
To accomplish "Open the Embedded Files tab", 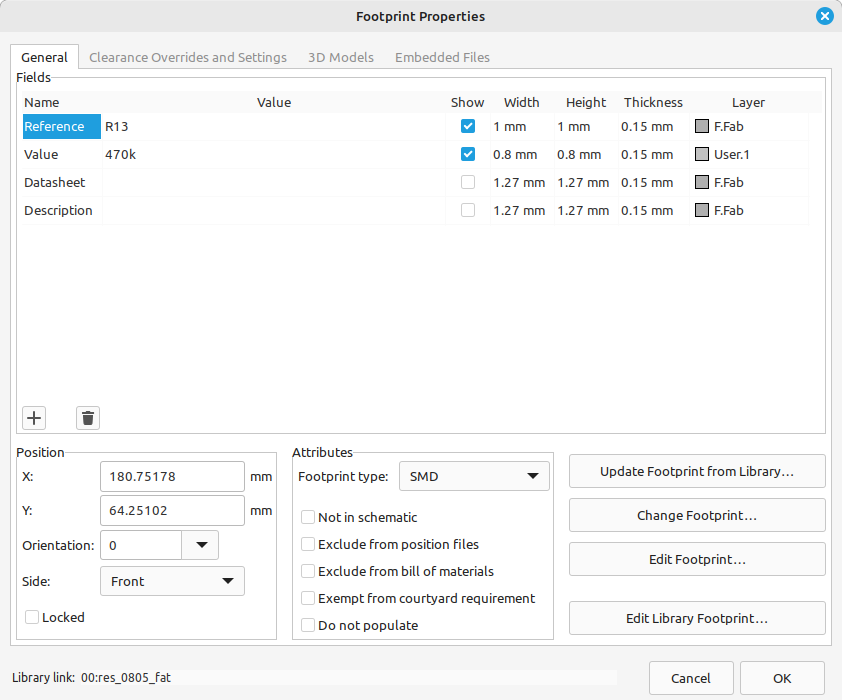I will click(x=442, y=57).
